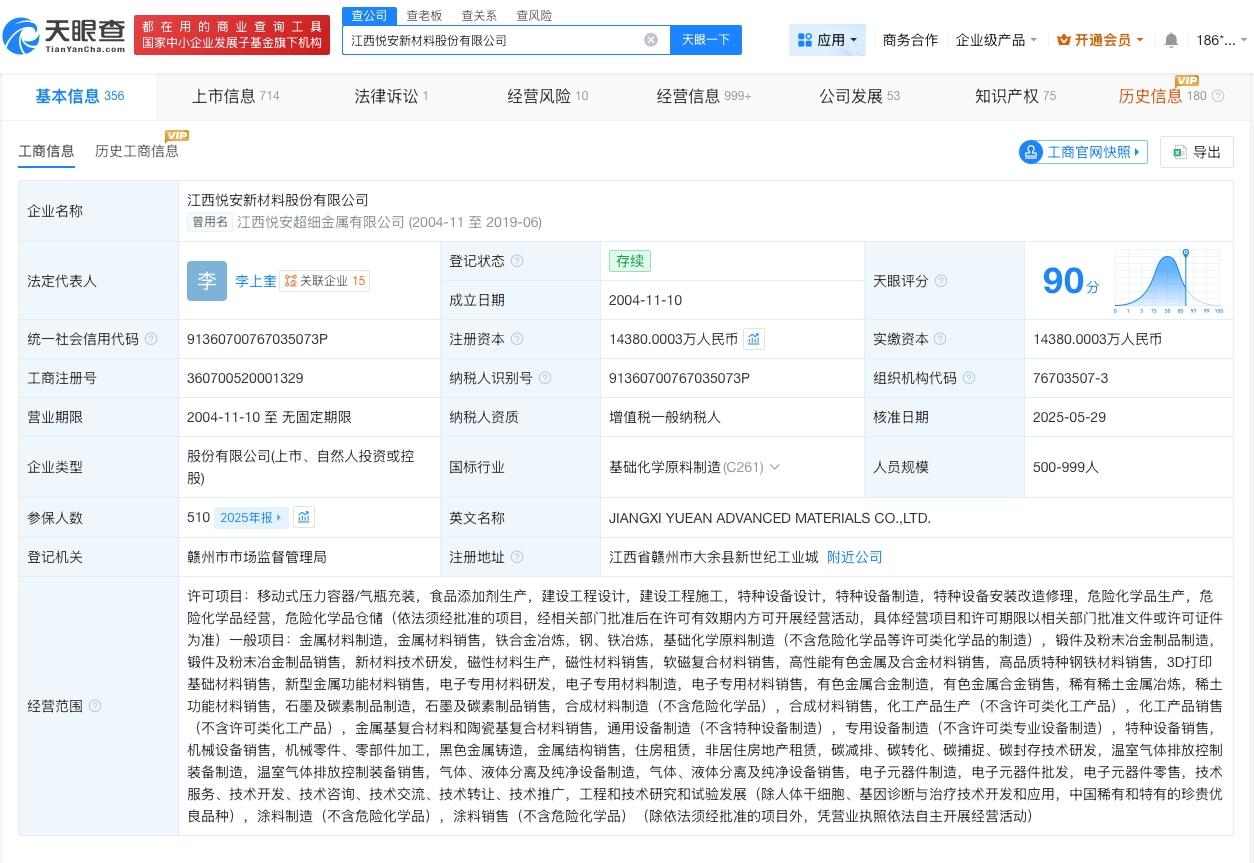Open the 知识产权 tab
The height and width of the screenshot is (863, 1254).
point(1015,96)
